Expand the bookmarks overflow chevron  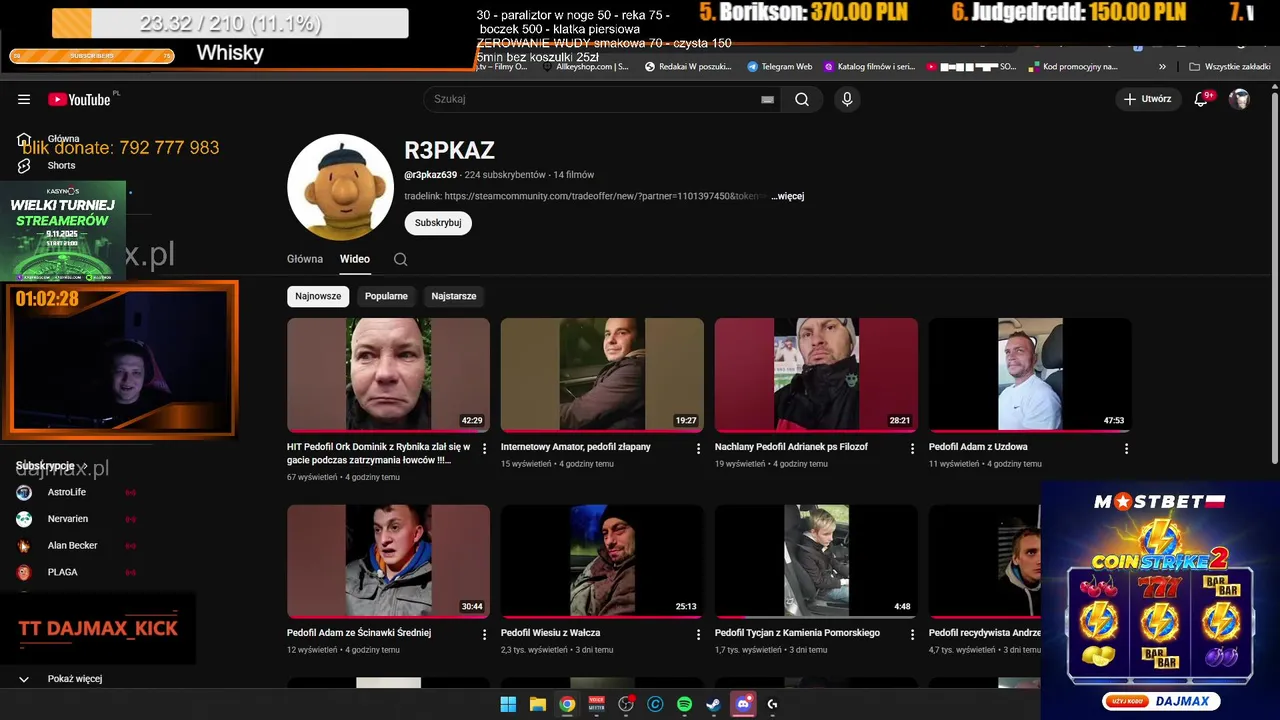[x=1162, y=67]
